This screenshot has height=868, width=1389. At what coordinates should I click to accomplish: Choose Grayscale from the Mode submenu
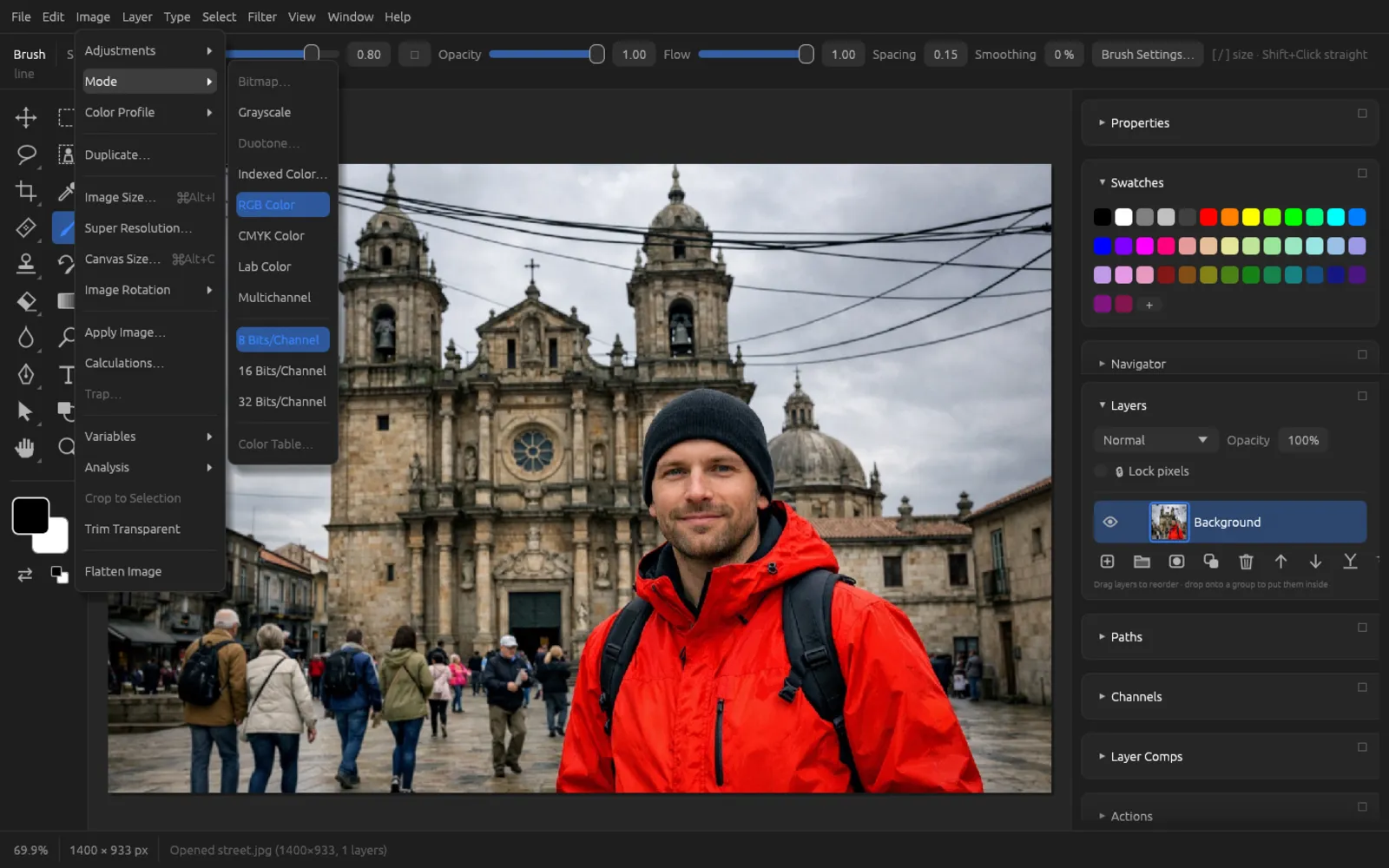pyautogui.click(x=282, y=113)
